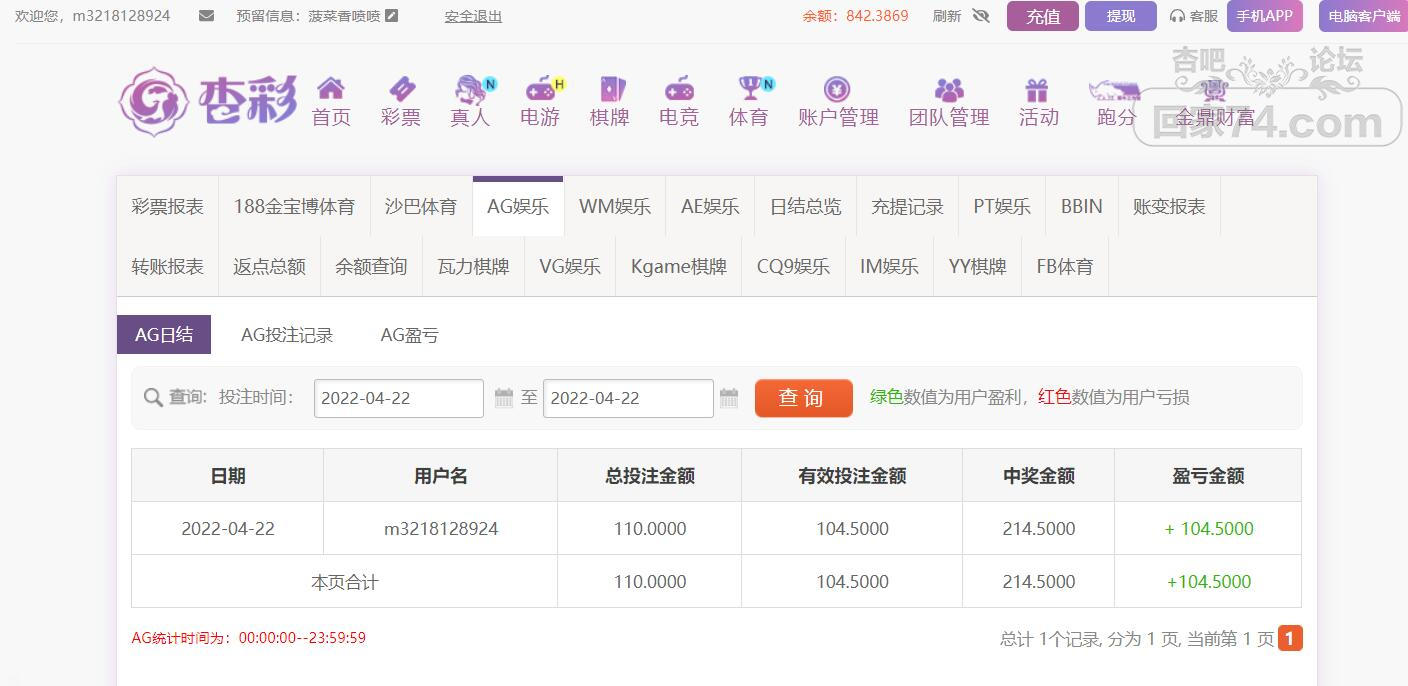This screenshot has height=686, width=1408.
Task: Switch to BBIN tab
Action: pos(1082,207)
